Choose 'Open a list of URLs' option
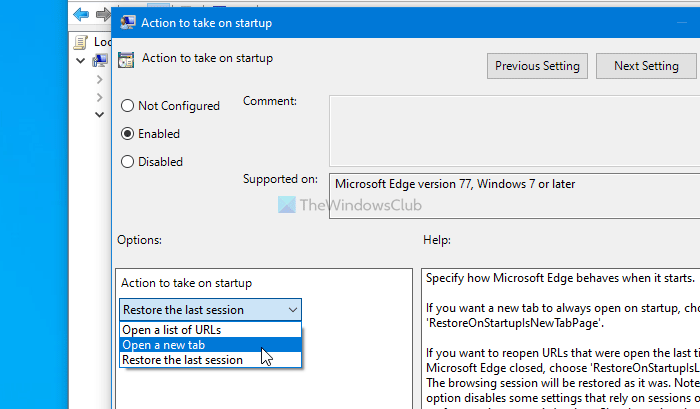The height and width of the screenshot is (409, 700). click(x=171, y=330)
